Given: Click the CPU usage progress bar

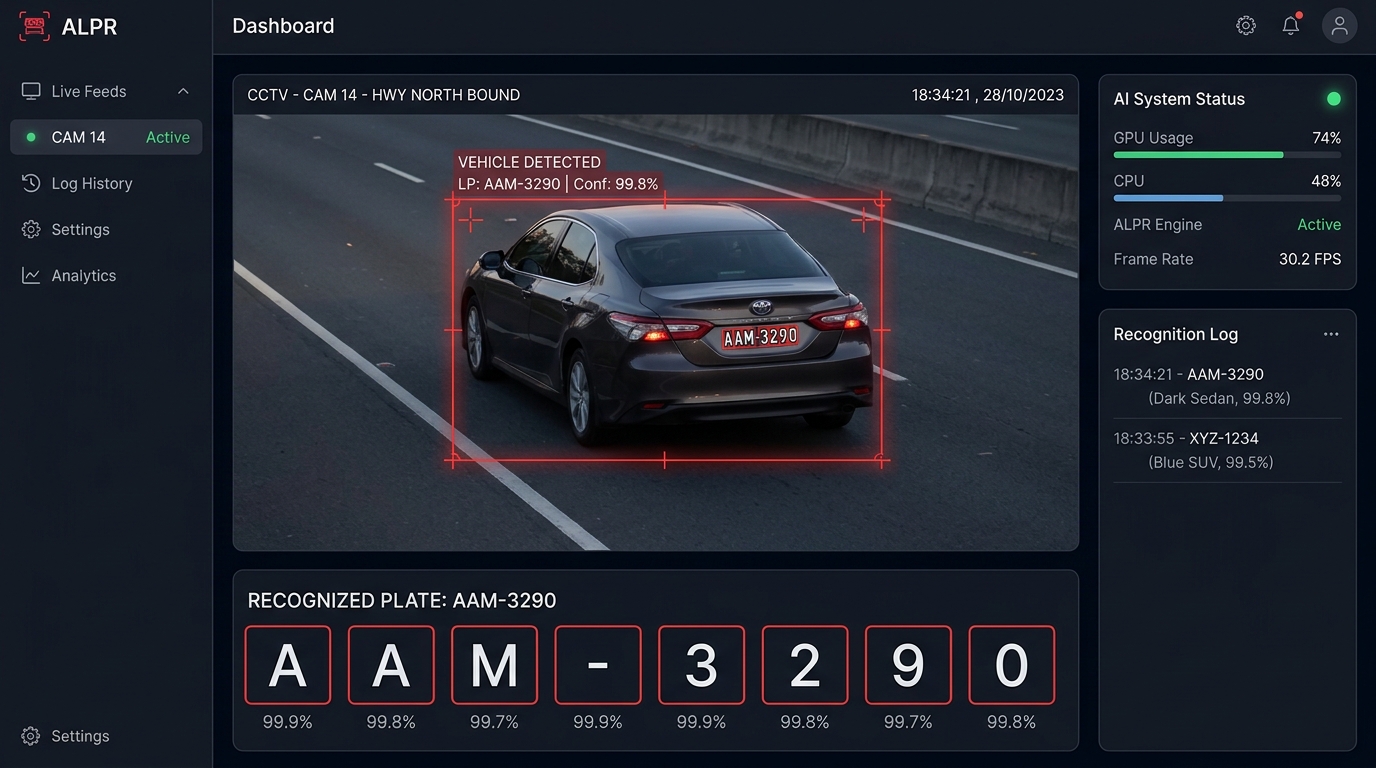Looking at the screenshot, I should point(1227,198).
